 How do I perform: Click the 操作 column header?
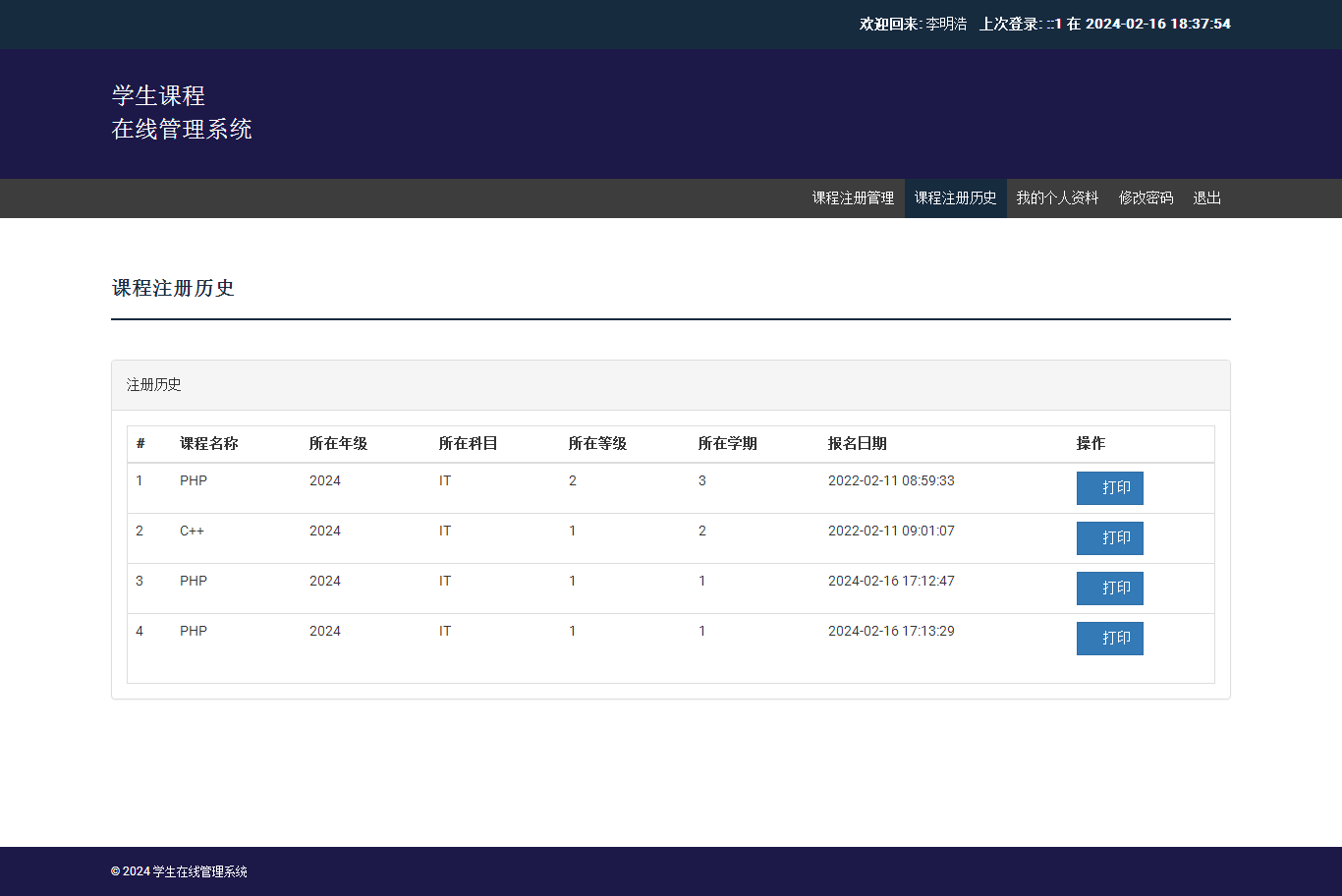pos(1090,444)
